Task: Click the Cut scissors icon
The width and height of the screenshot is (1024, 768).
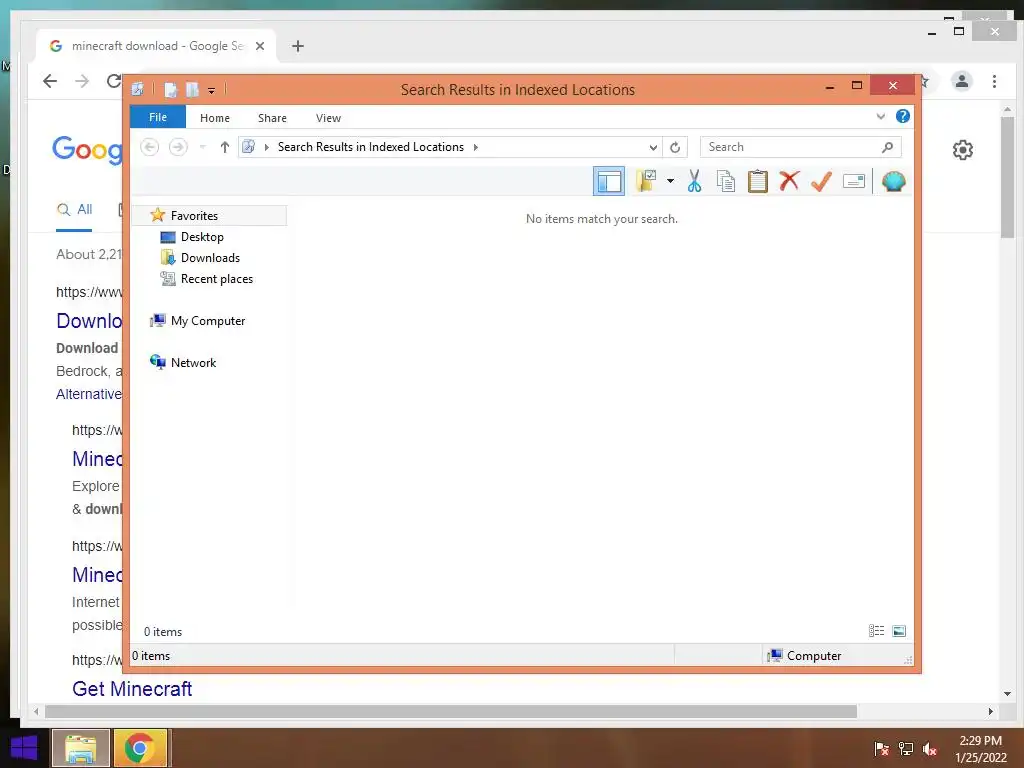Action: pos(694,181)
